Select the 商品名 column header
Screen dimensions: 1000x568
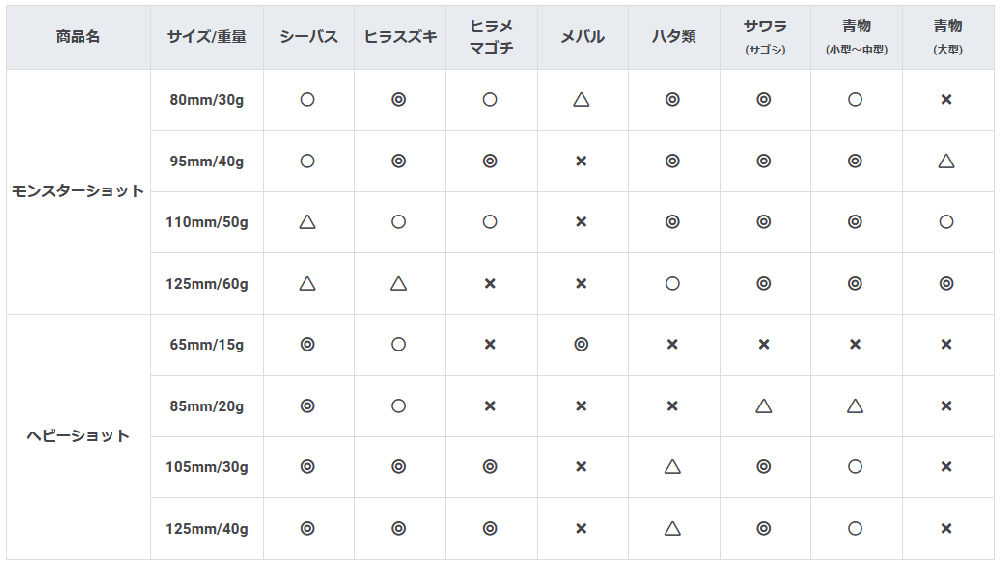(78, 37)
